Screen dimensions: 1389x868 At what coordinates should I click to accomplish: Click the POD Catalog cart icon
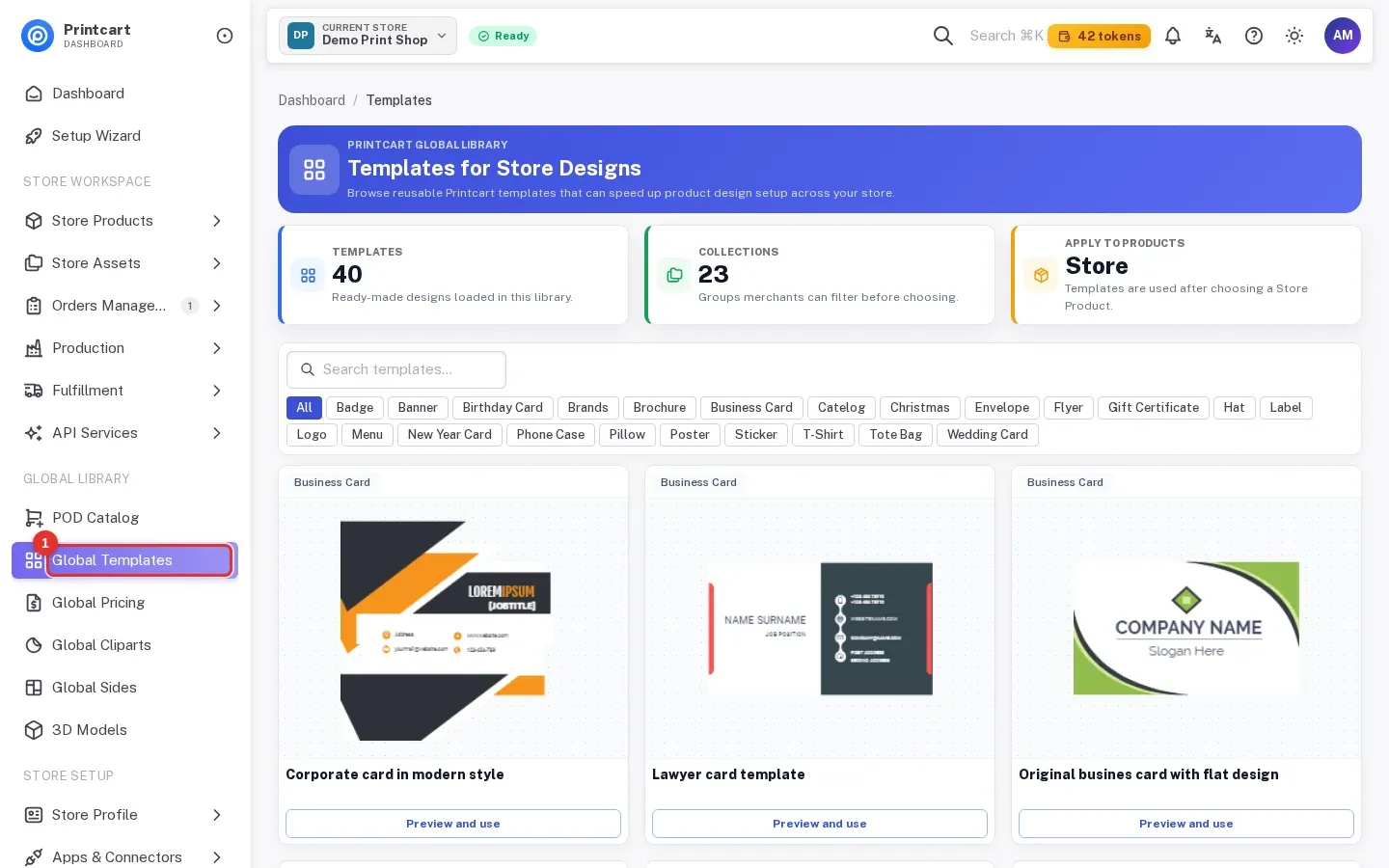pos(34,518)
